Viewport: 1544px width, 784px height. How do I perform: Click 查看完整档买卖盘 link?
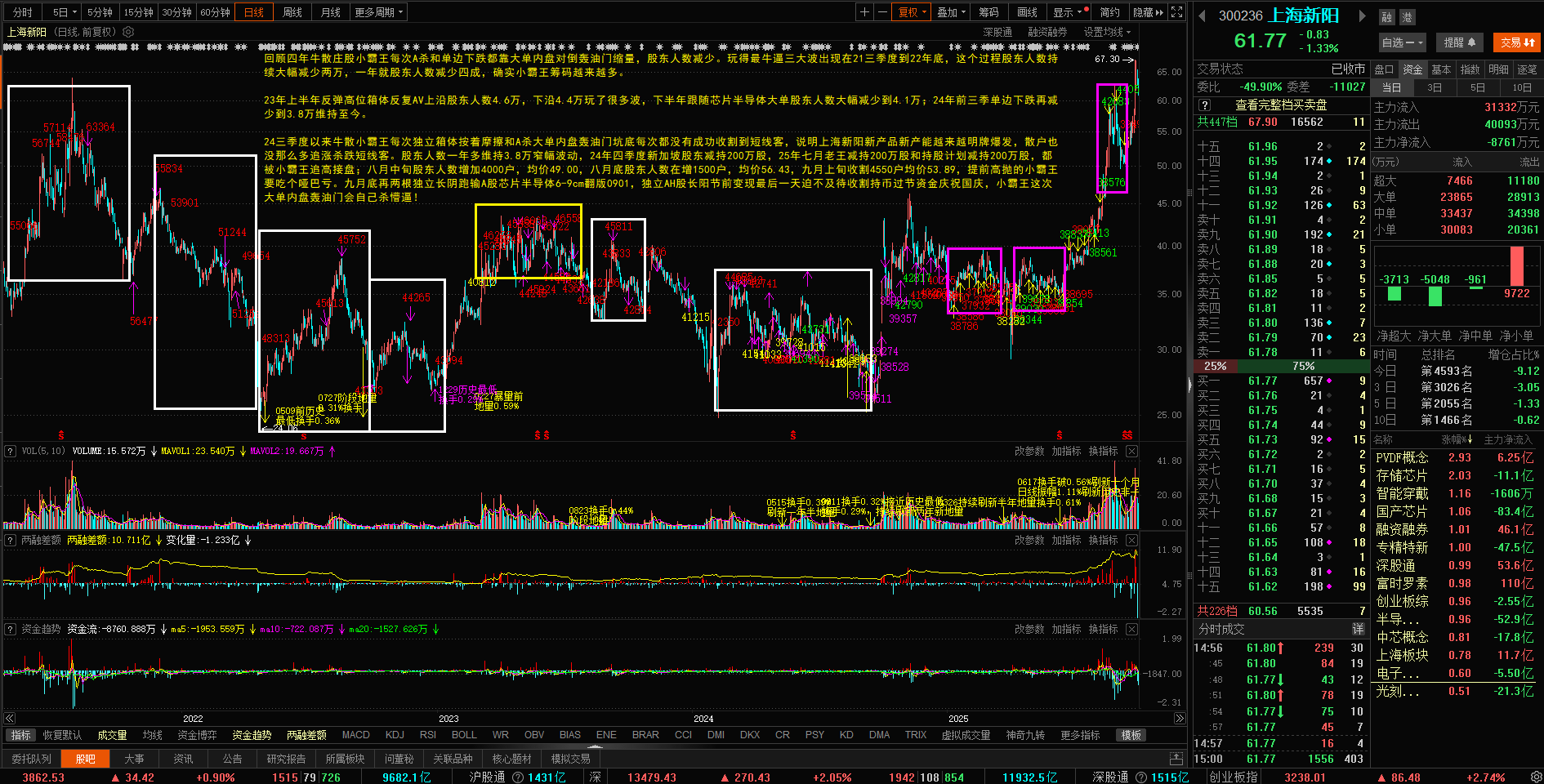[x=1280, y=105]
